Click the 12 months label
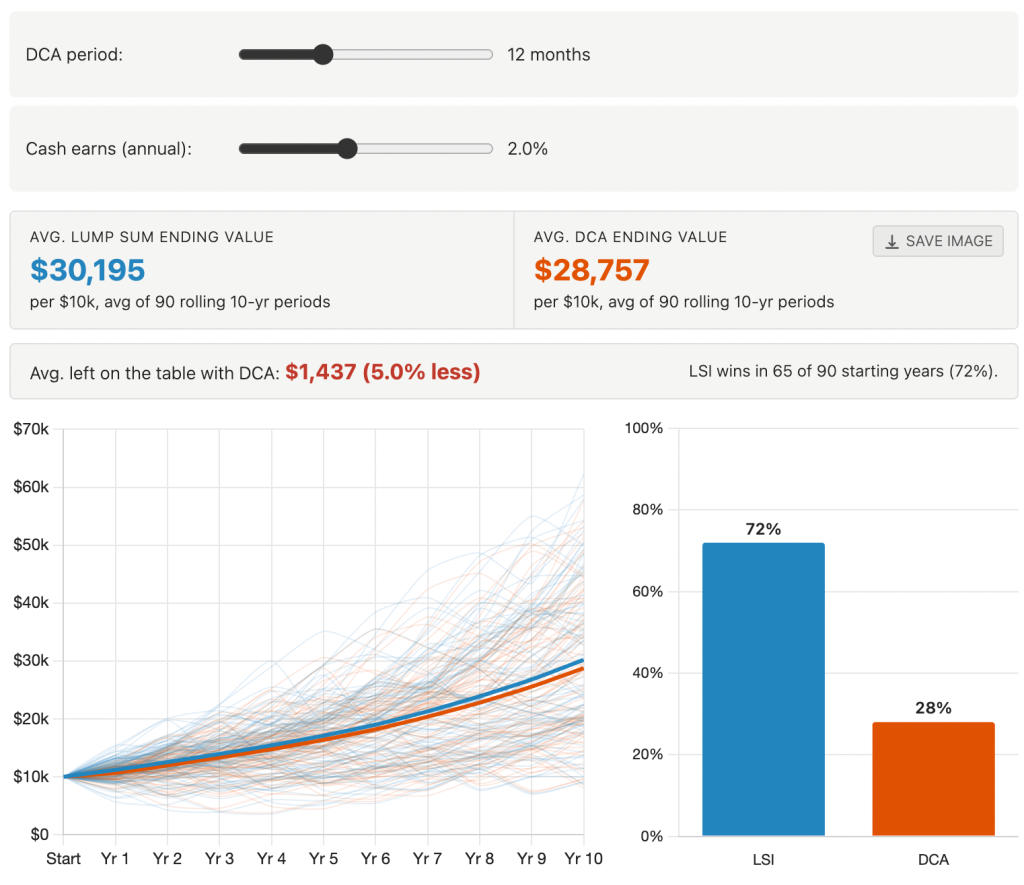Viewport: 1024px width, 885px height. pyautogui.click(x=549, y=54)
